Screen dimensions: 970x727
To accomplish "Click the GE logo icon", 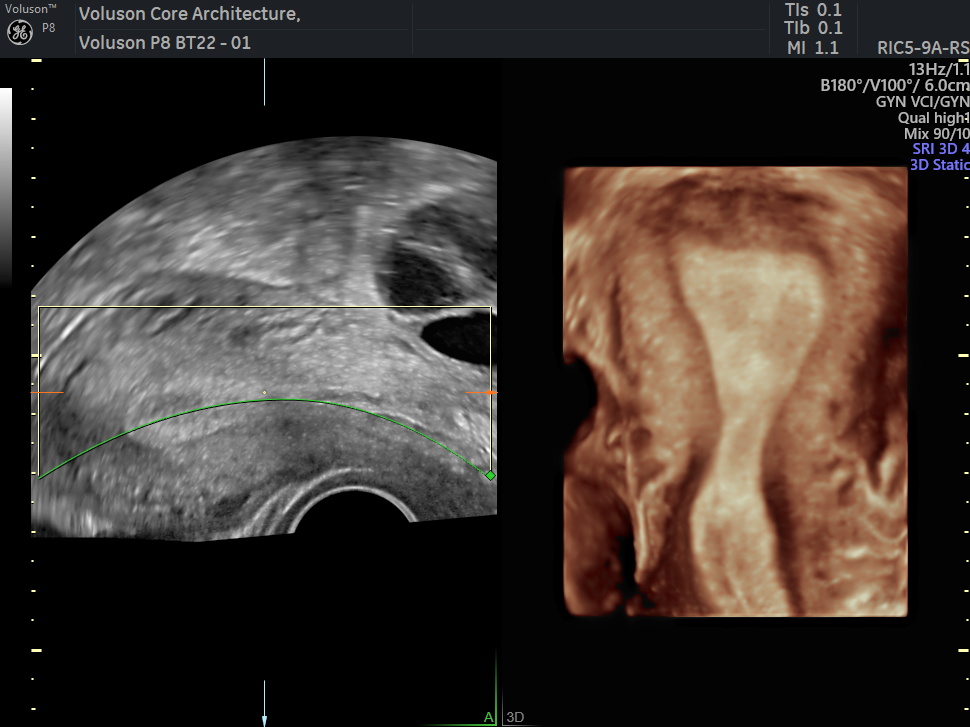I will pos(19,32).
